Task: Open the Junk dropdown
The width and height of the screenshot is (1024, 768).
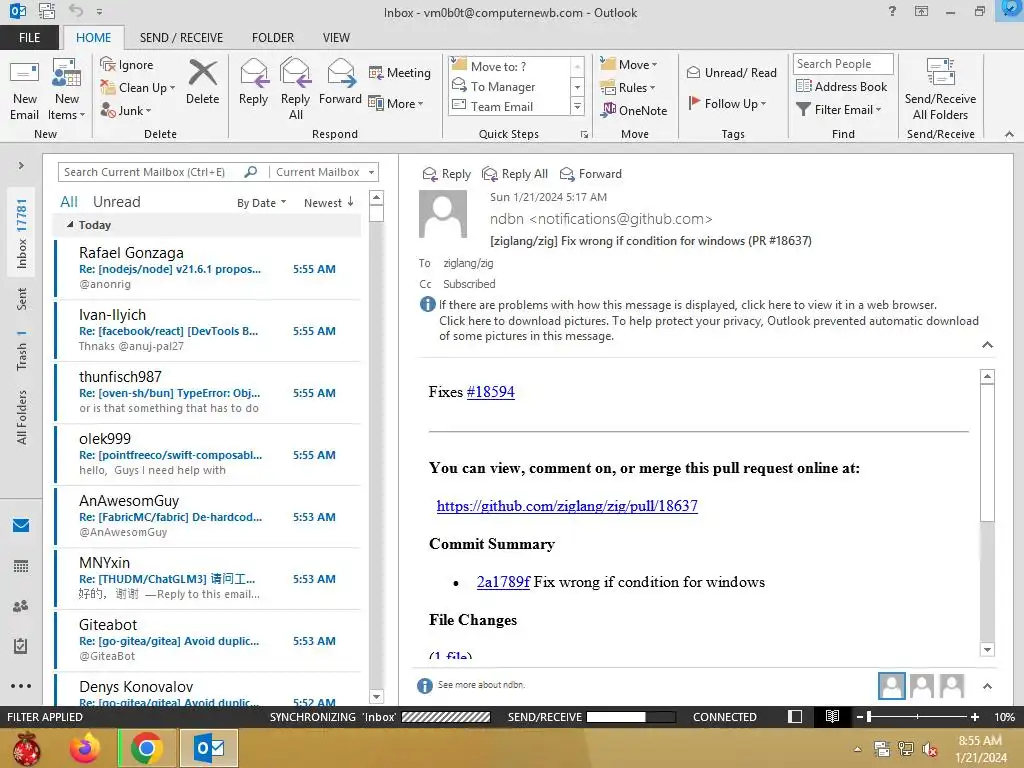Action: 126,110
